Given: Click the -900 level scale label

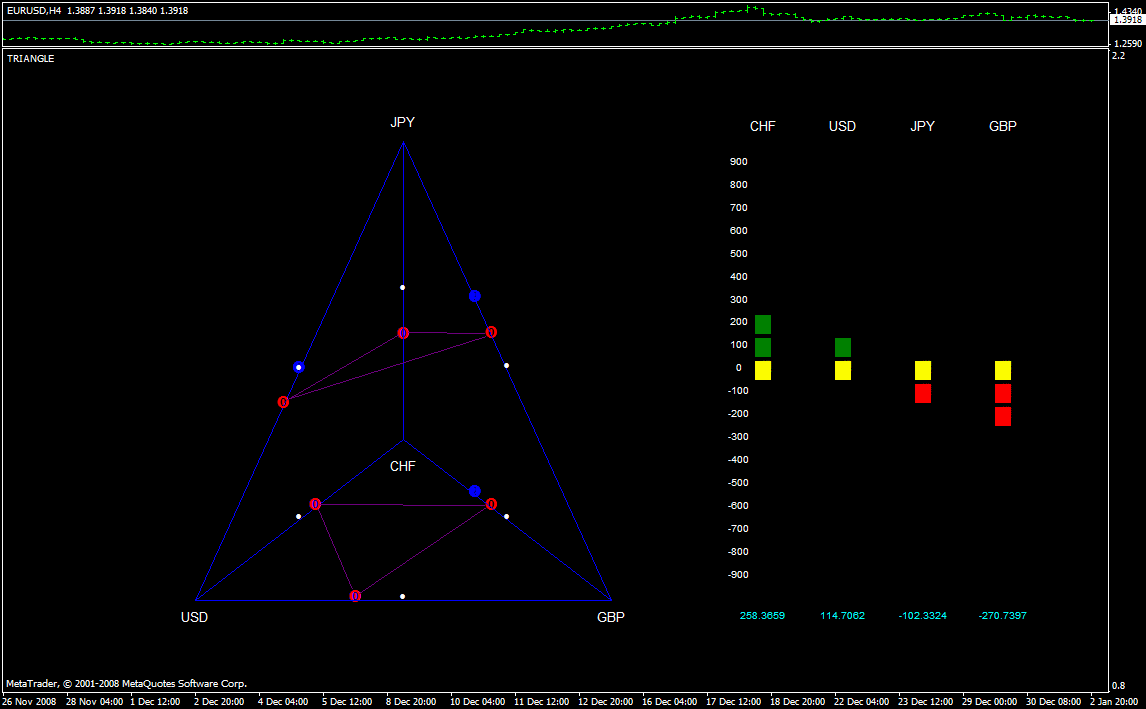Looking at the screenshot, I should point(738,575).
